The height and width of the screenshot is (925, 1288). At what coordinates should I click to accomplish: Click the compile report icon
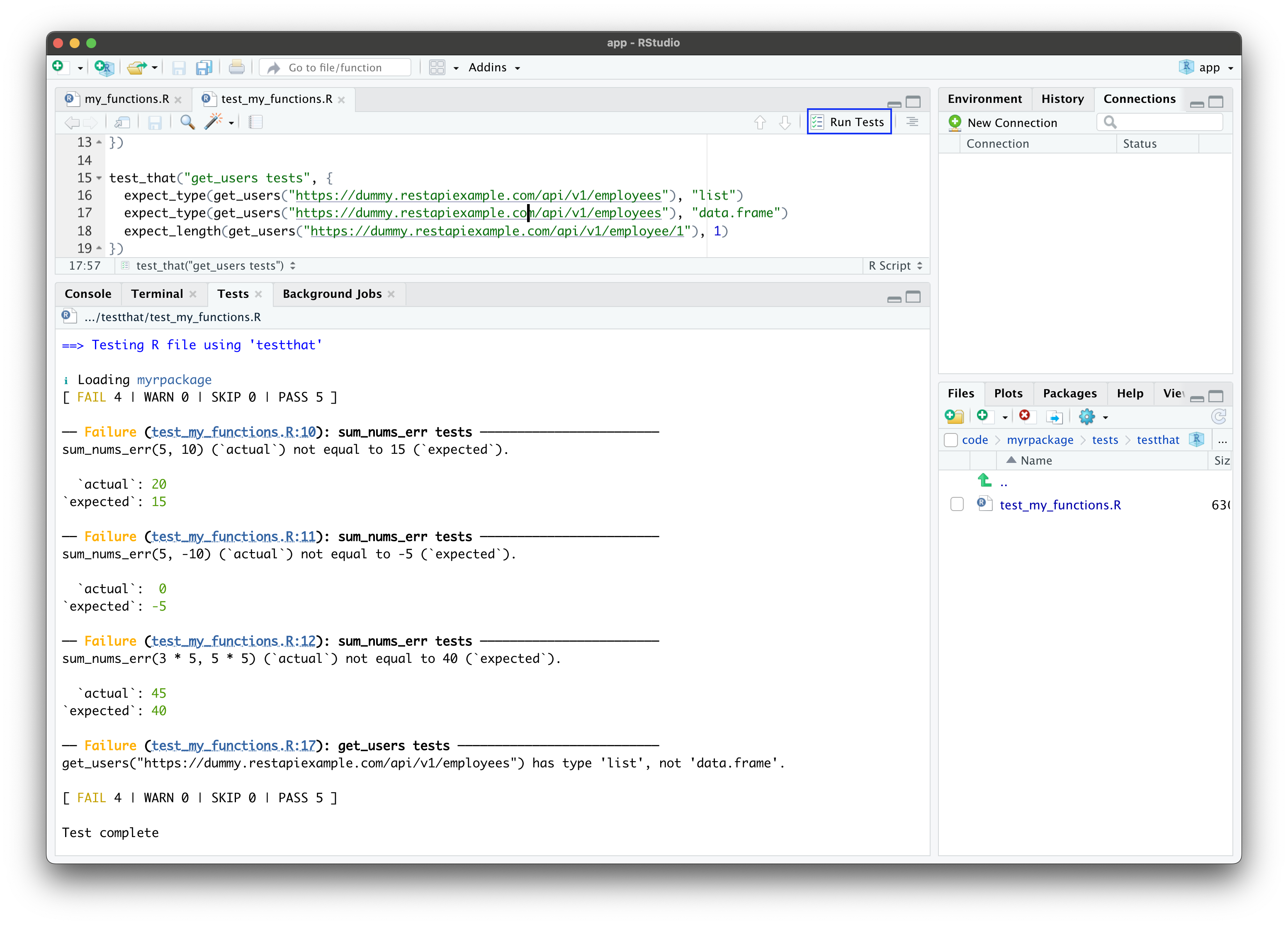tap(255, 121)
